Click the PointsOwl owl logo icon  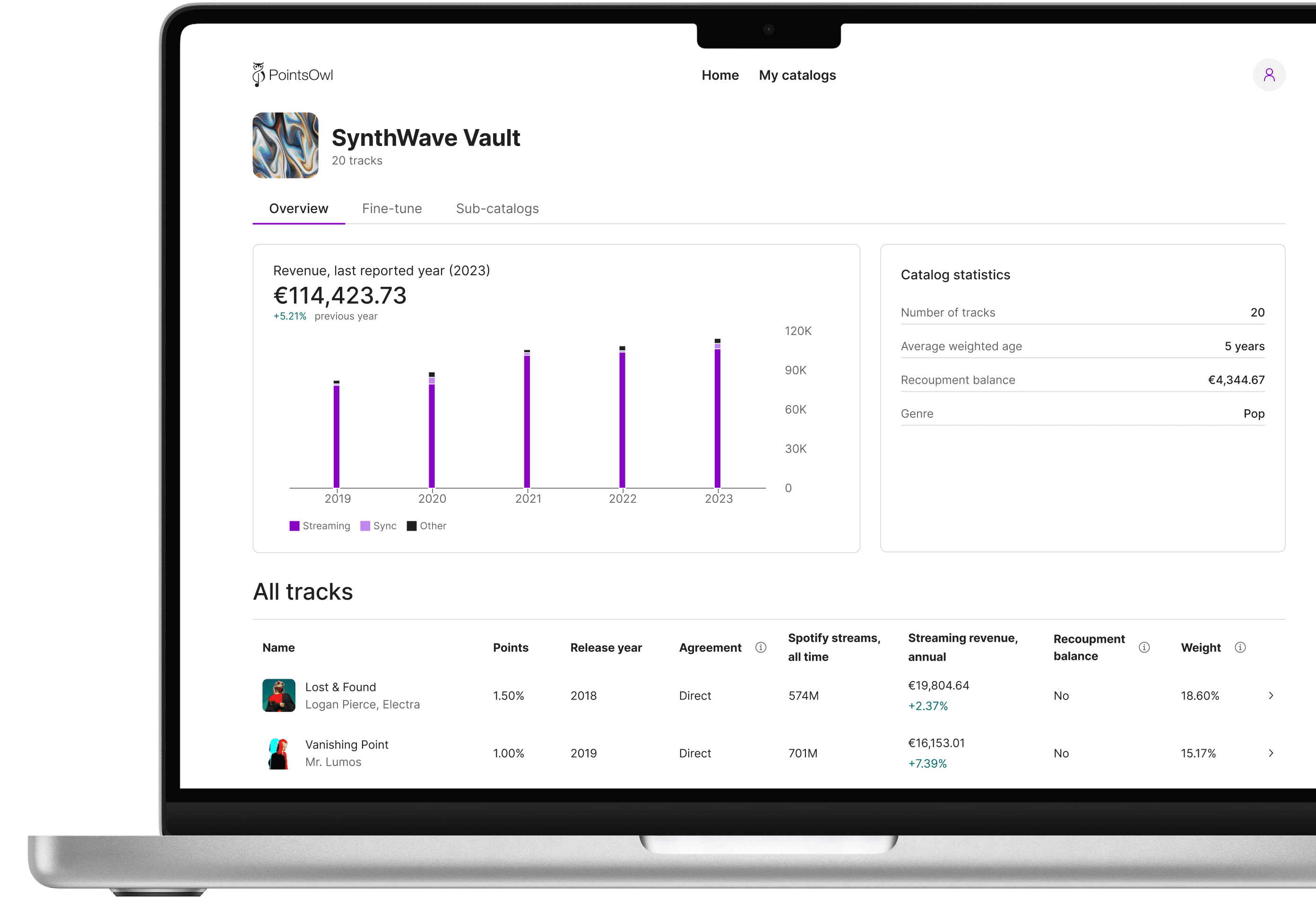259,74
